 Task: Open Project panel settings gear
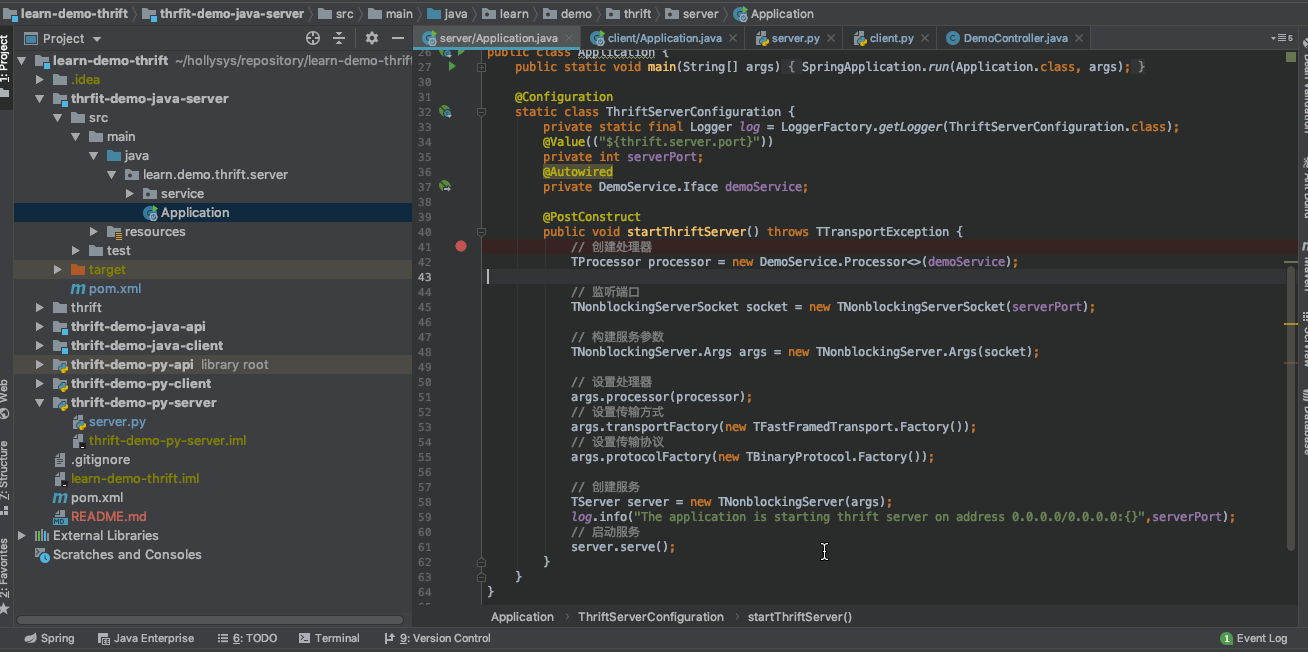372,38
